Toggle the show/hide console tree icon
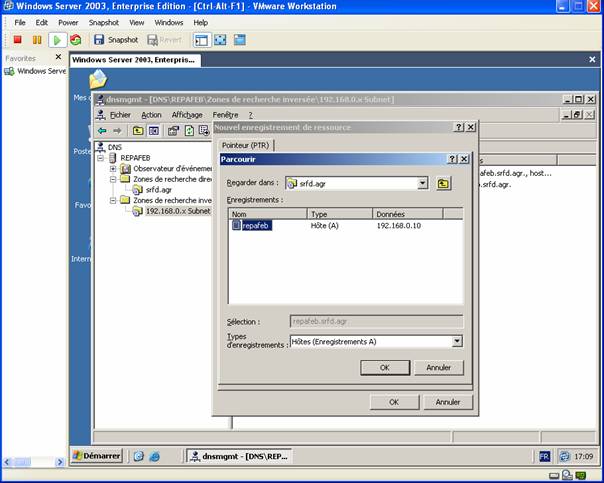The image size is (604, 483). click(x=154, y=131)
